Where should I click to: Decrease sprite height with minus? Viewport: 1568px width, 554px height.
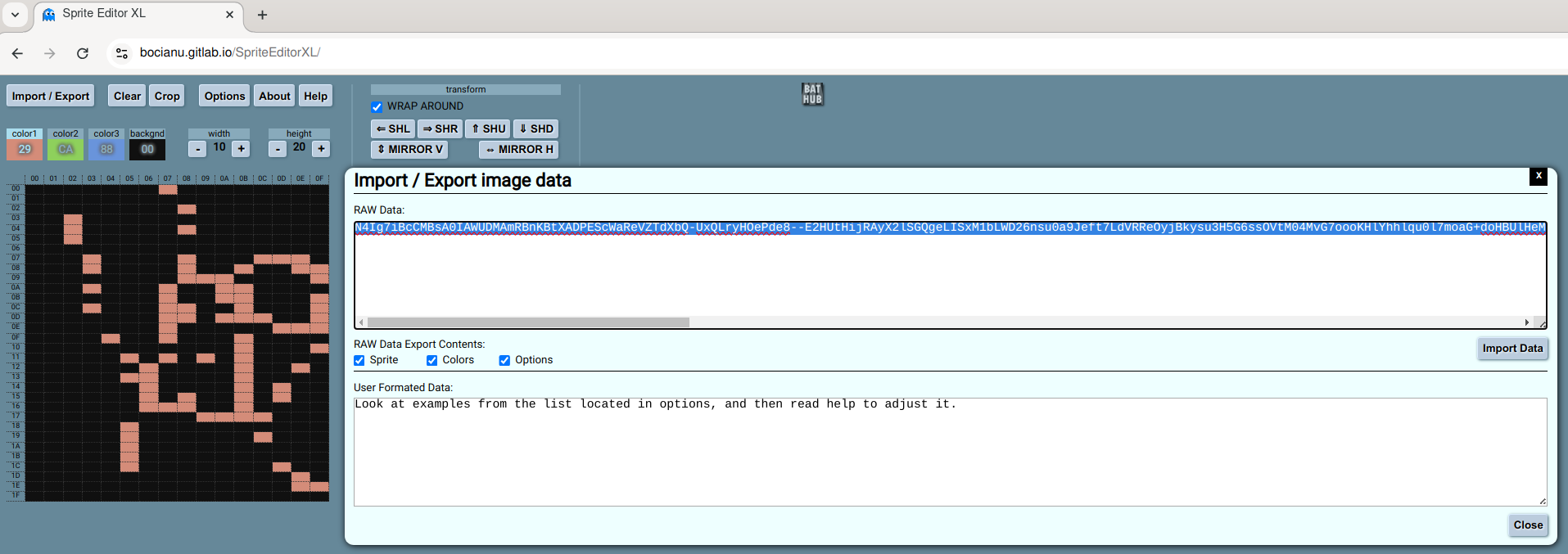278,148
